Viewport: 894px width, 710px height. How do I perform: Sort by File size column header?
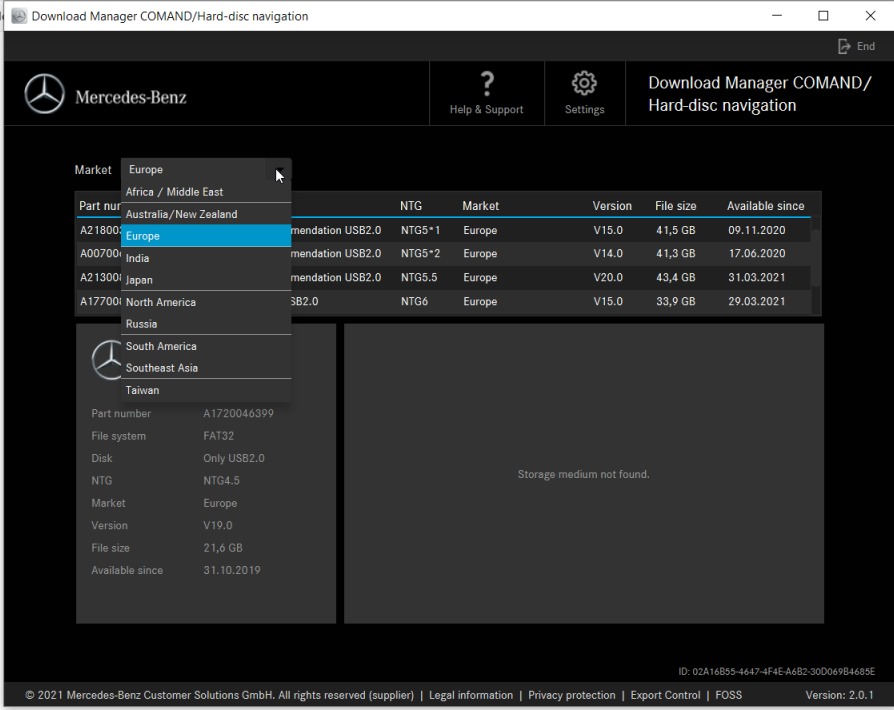point(675,206)
